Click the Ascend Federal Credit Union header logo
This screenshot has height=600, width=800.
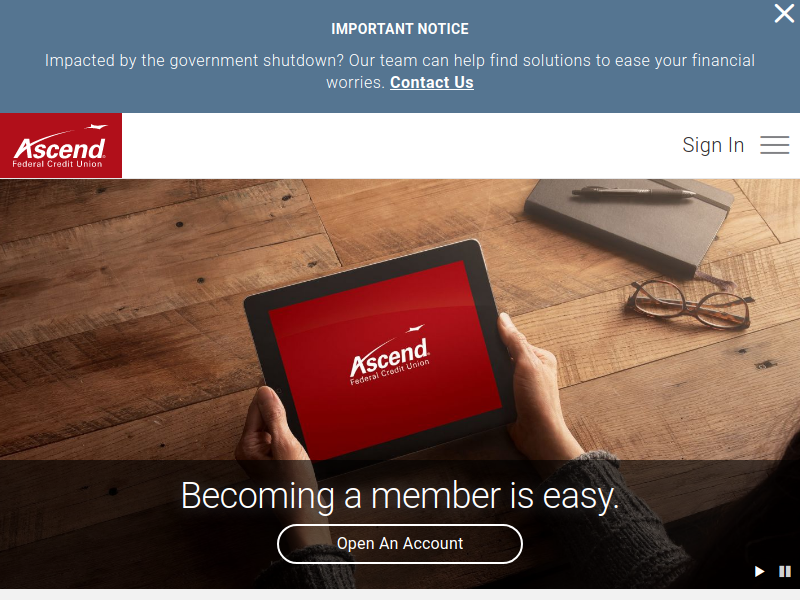[x=61, y=145]
